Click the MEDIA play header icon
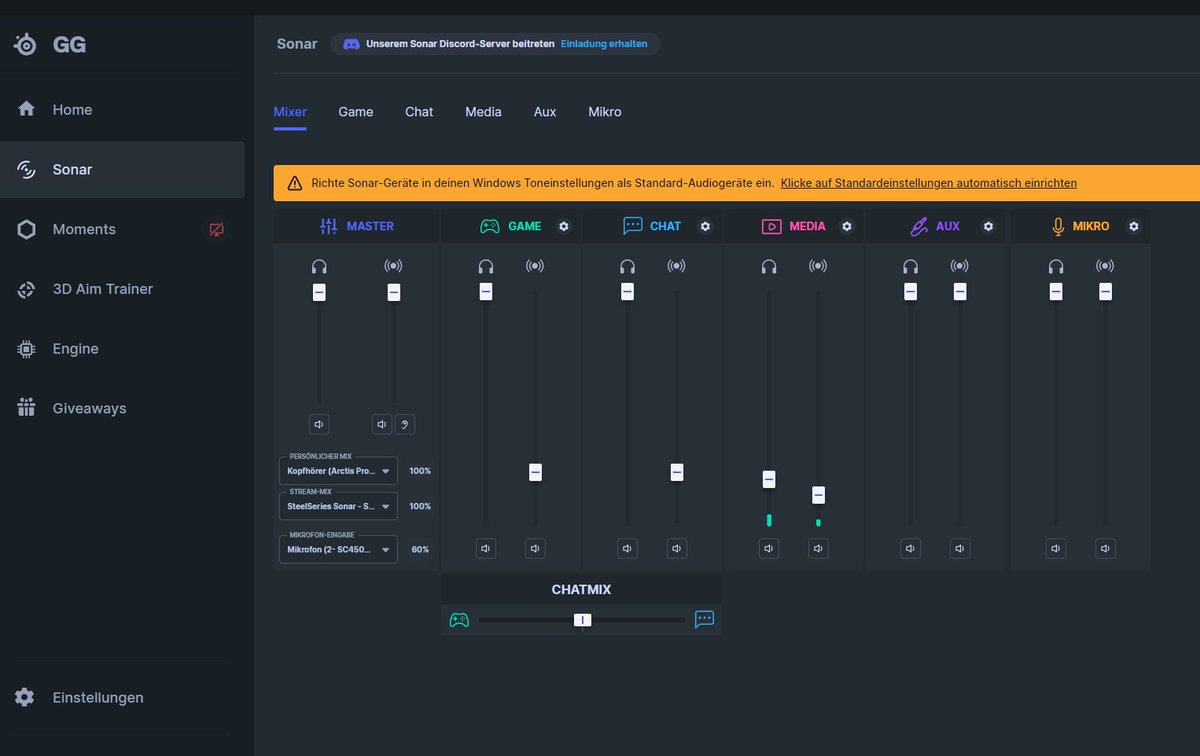Screen dimensions: 1200x756 pos(771,226)
